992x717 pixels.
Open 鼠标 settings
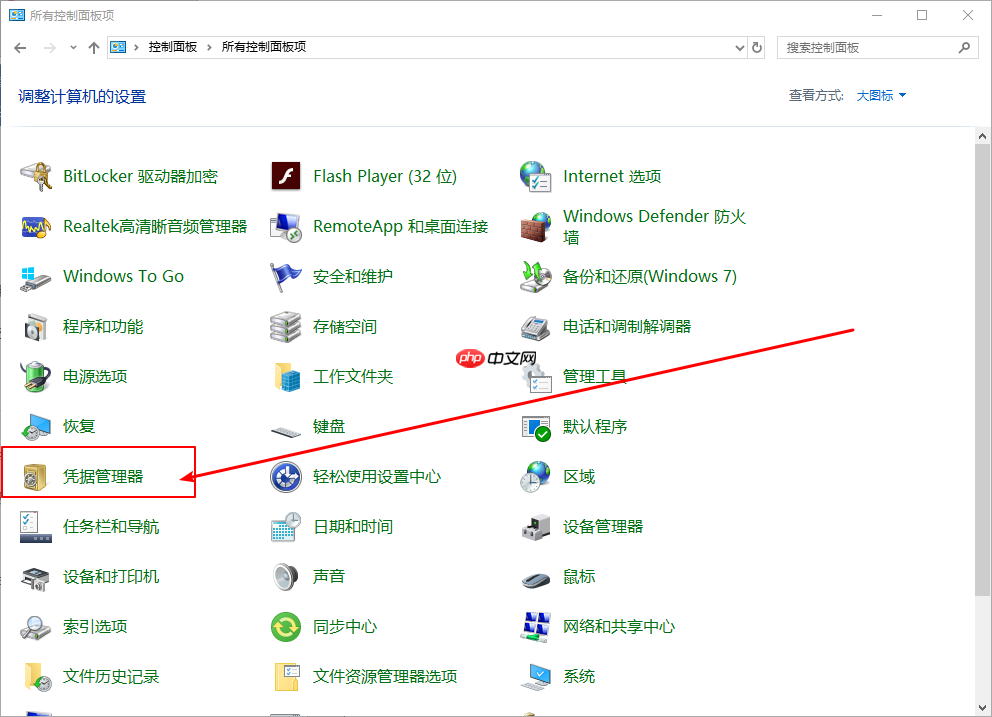point(580,576)
